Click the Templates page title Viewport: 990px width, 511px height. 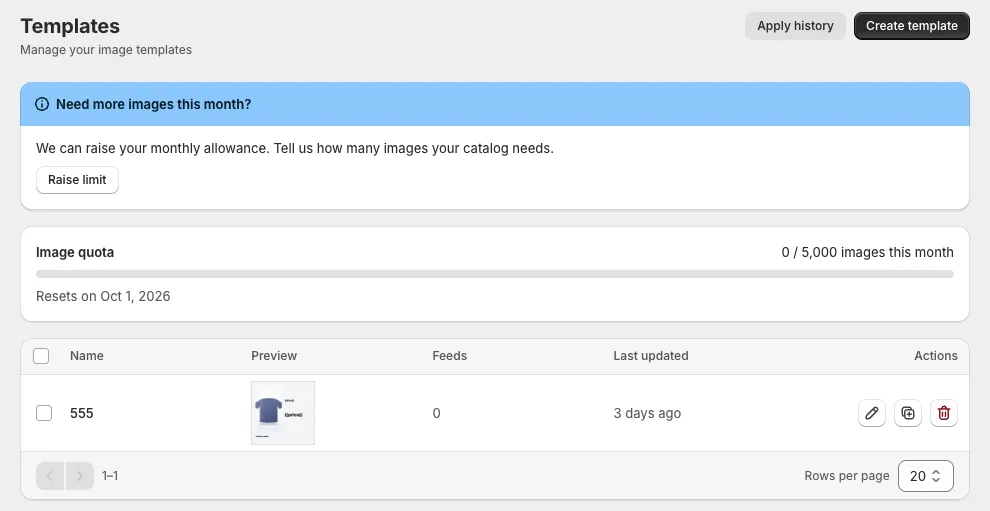(x=70, y=26)
